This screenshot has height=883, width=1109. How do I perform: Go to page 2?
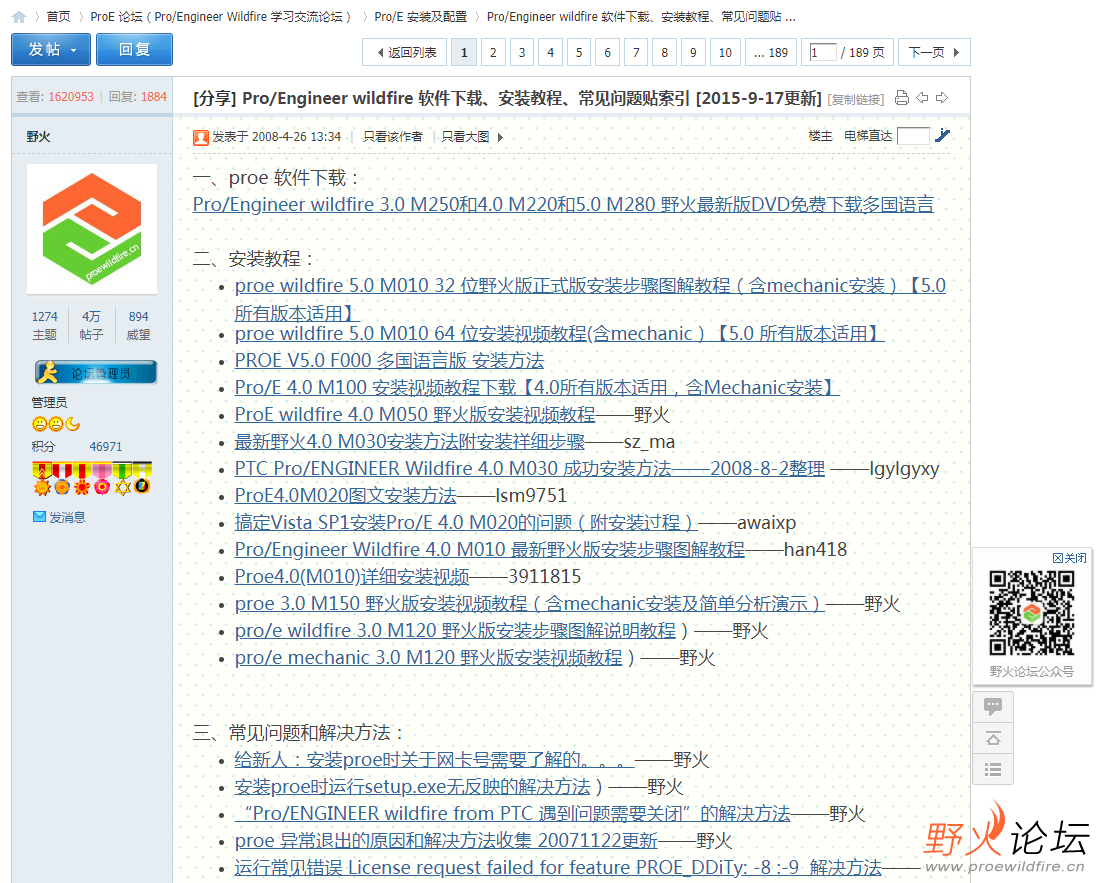(493, 52)
